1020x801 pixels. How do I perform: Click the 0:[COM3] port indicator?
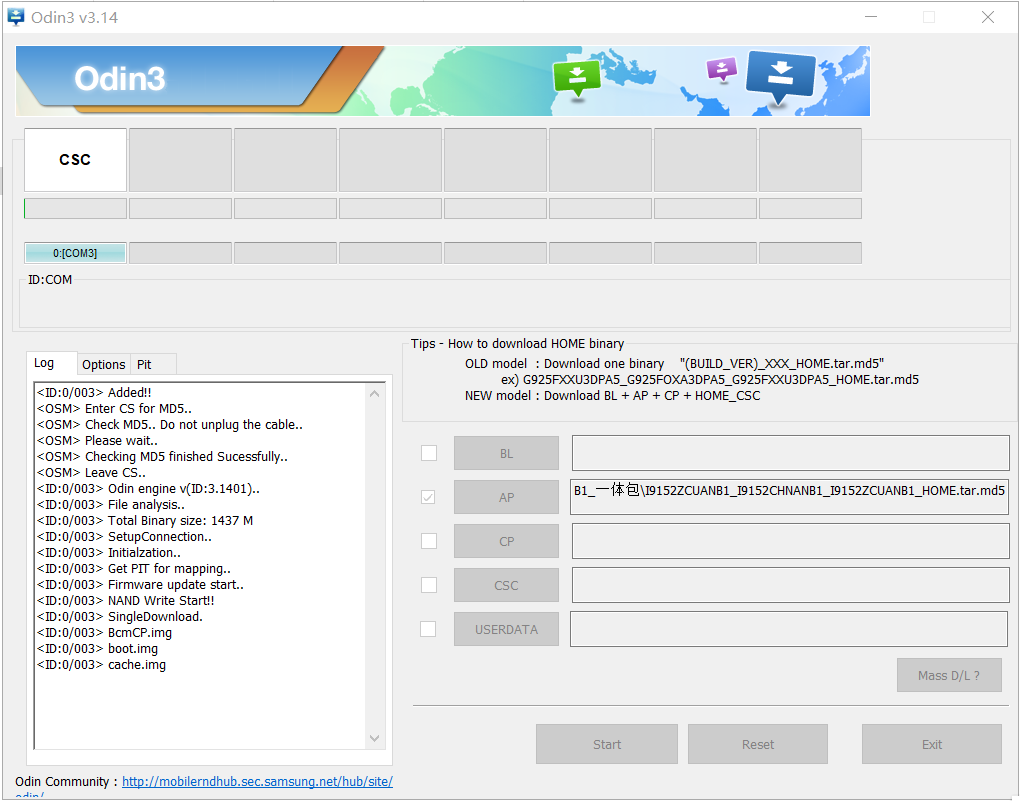(x=75, y=252)
